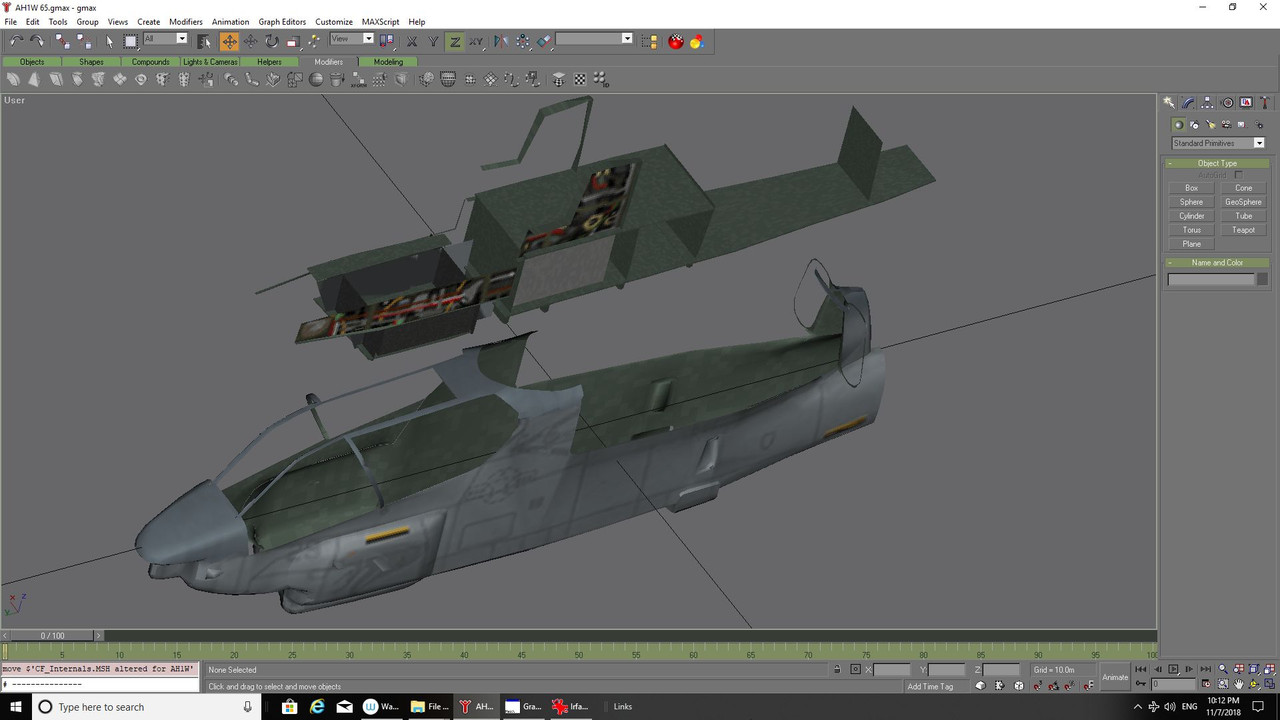Click the object color swatch

point(1262,280)
